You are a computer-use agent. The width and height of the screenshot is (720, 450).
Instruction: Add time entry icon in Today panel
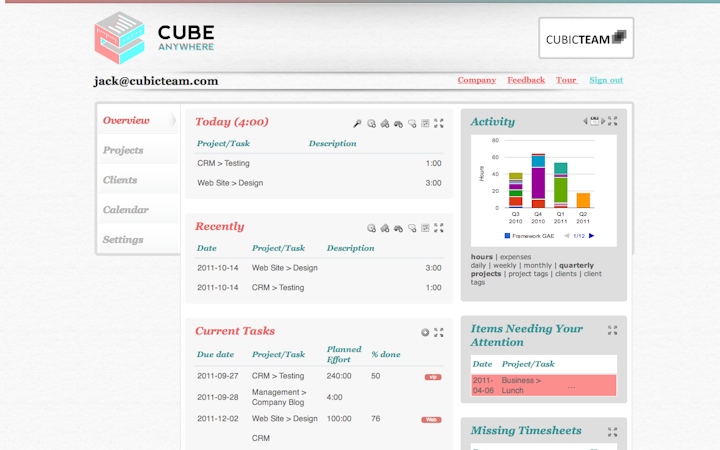[371, 124]
